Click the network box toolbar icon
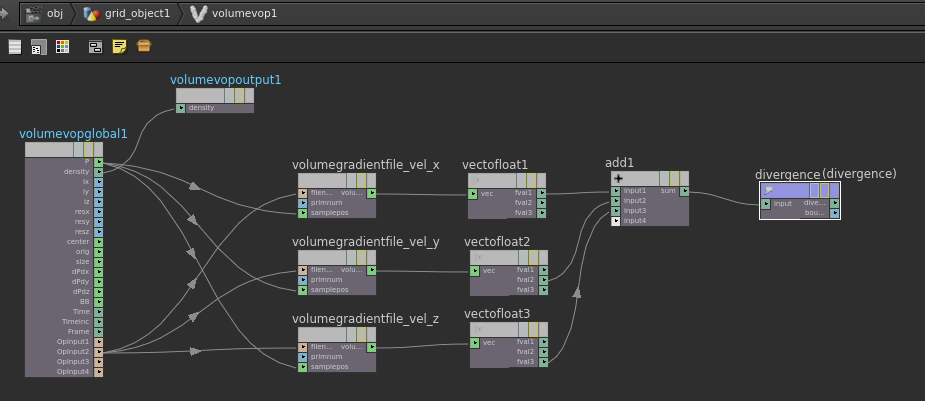Image resolution: width=925 pixels, height=401 pixels. click(96, 47)
